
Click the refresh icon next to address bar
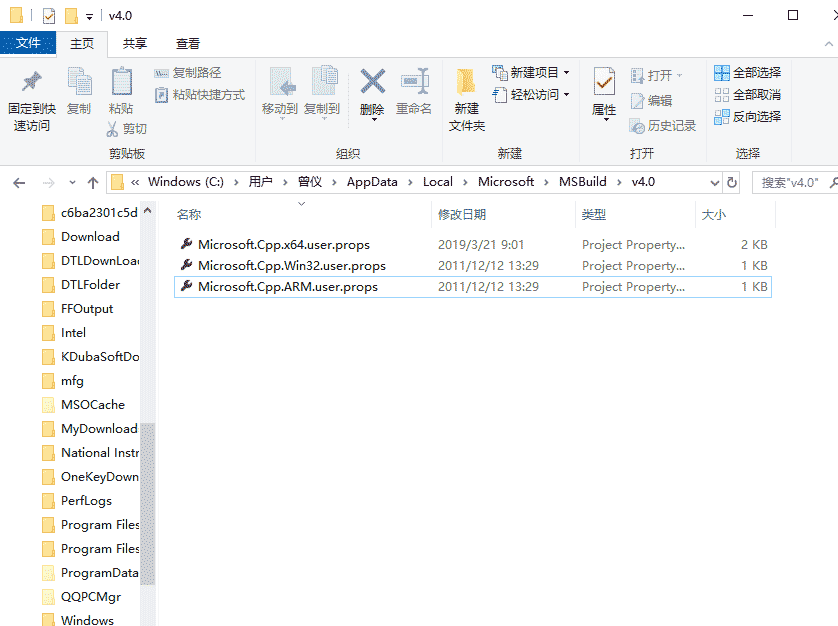point(733,181)
